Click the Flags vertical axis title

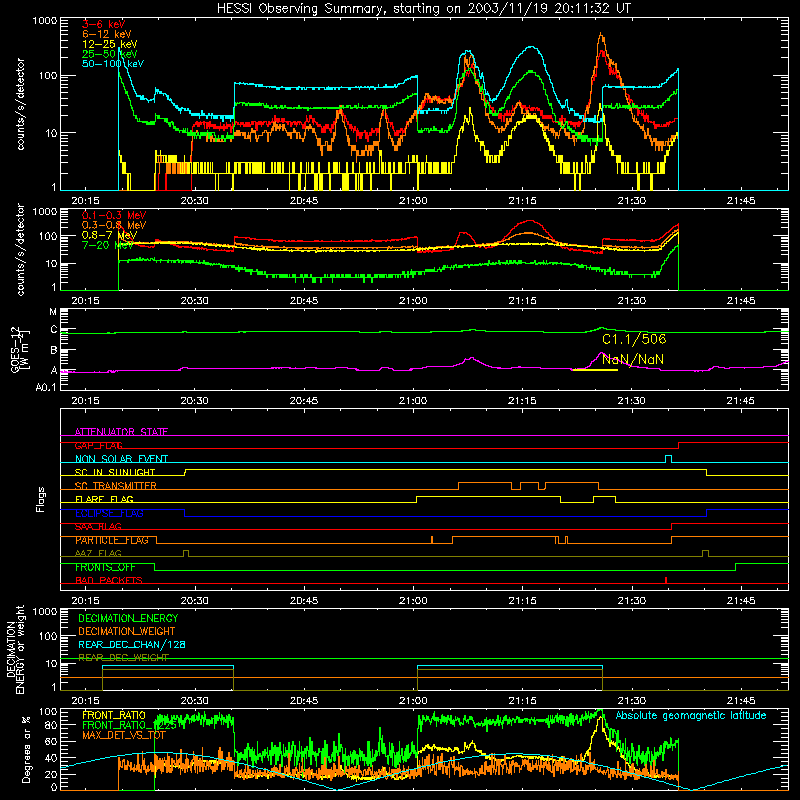point(40,499)
